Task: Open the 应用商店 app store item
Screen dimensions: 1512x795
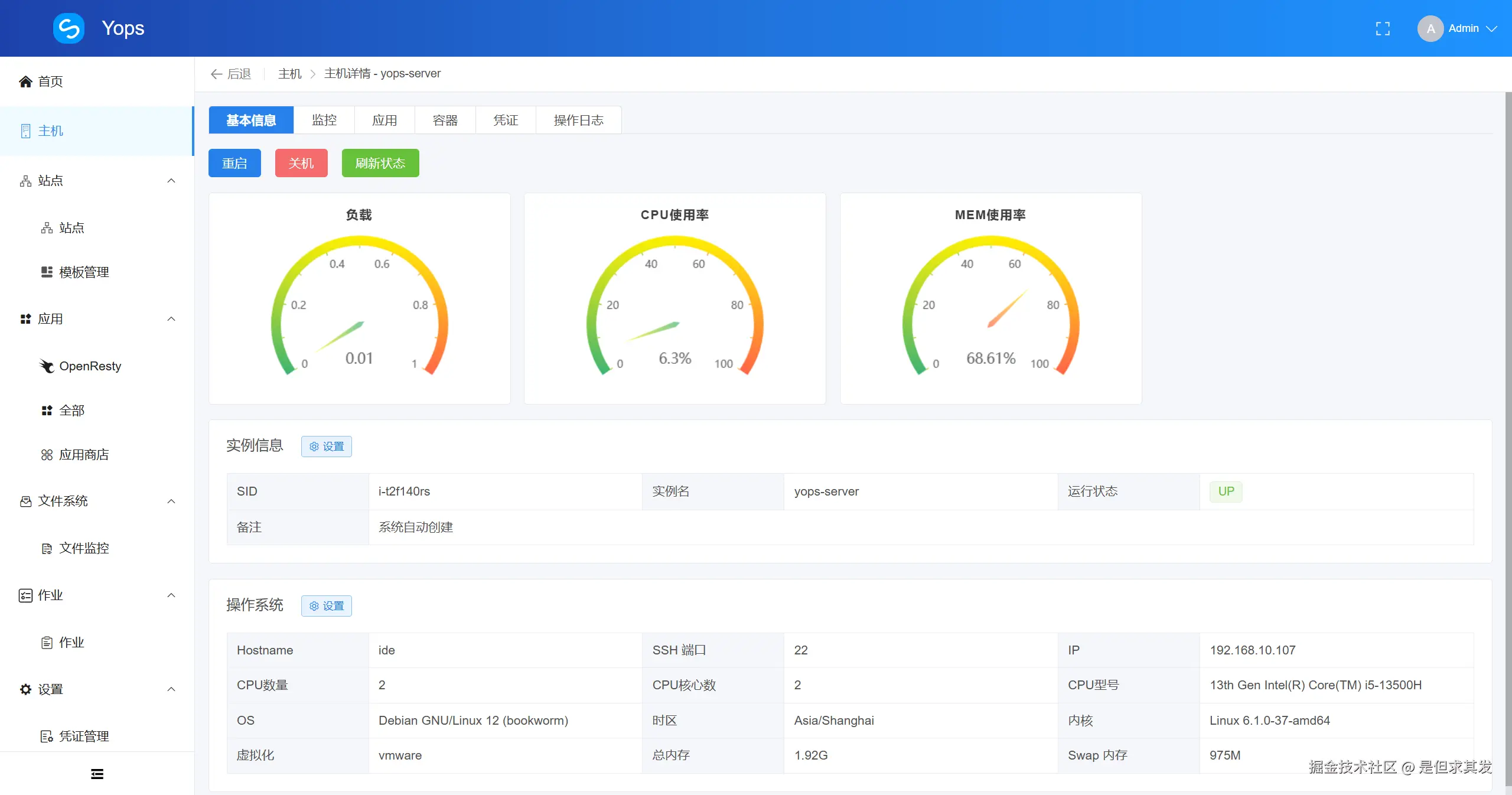Action: coord(83,455)
